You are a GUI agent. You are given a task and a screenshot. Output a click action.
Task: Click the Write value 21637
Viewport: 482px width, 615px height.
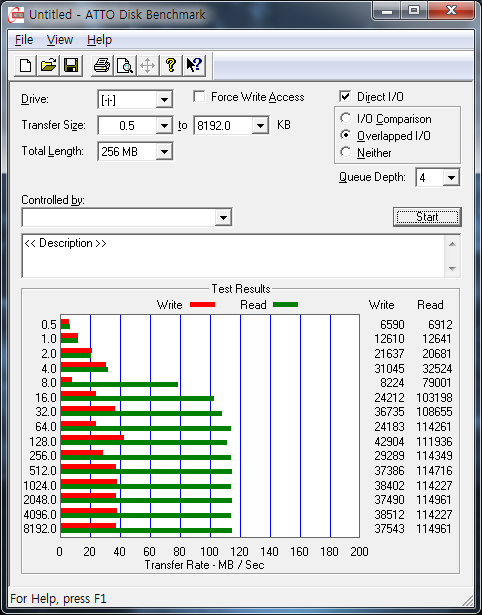[389, 353]
